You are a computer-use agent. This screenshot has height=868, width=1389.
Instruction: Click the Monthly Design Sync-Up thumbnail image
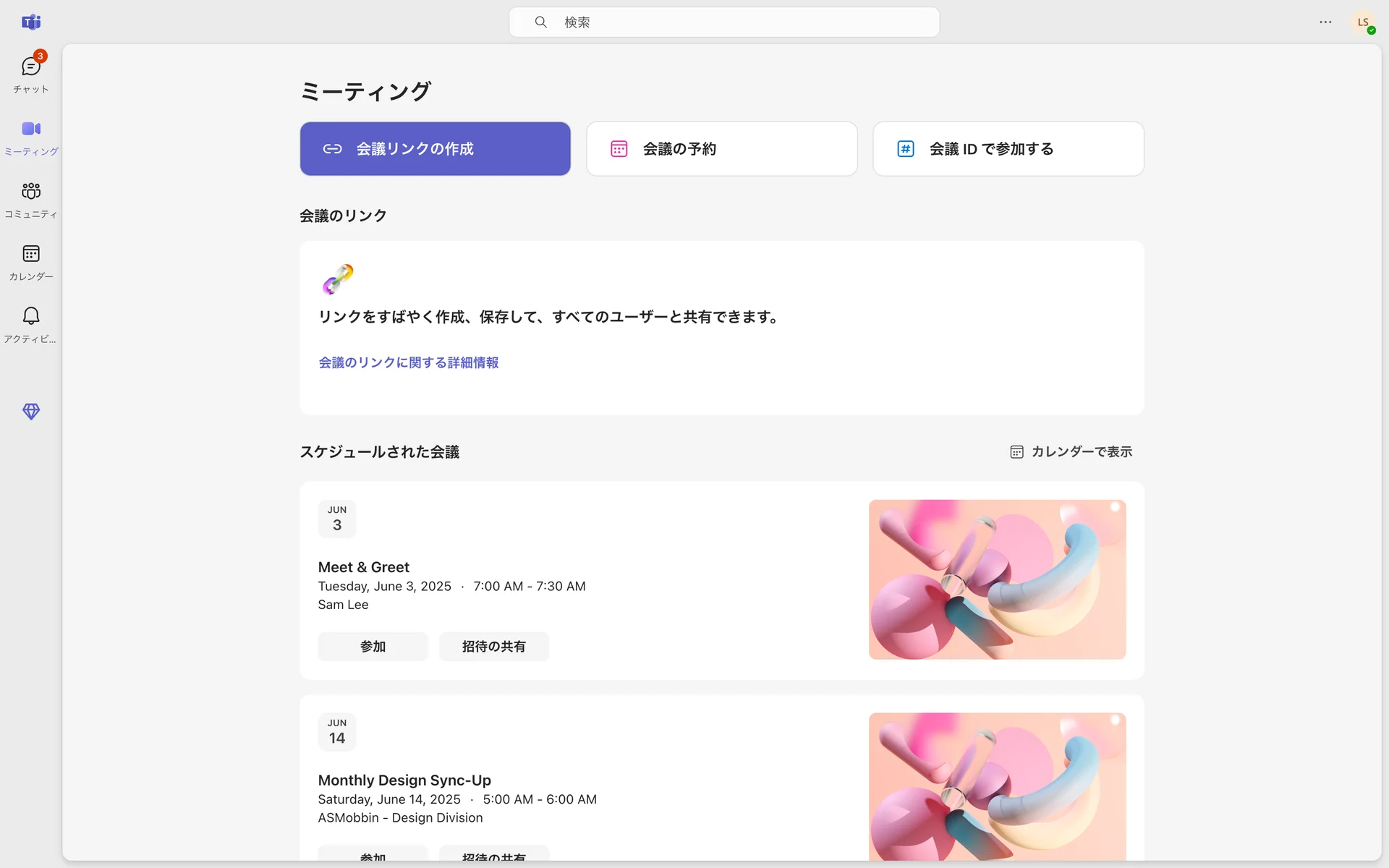997,786
